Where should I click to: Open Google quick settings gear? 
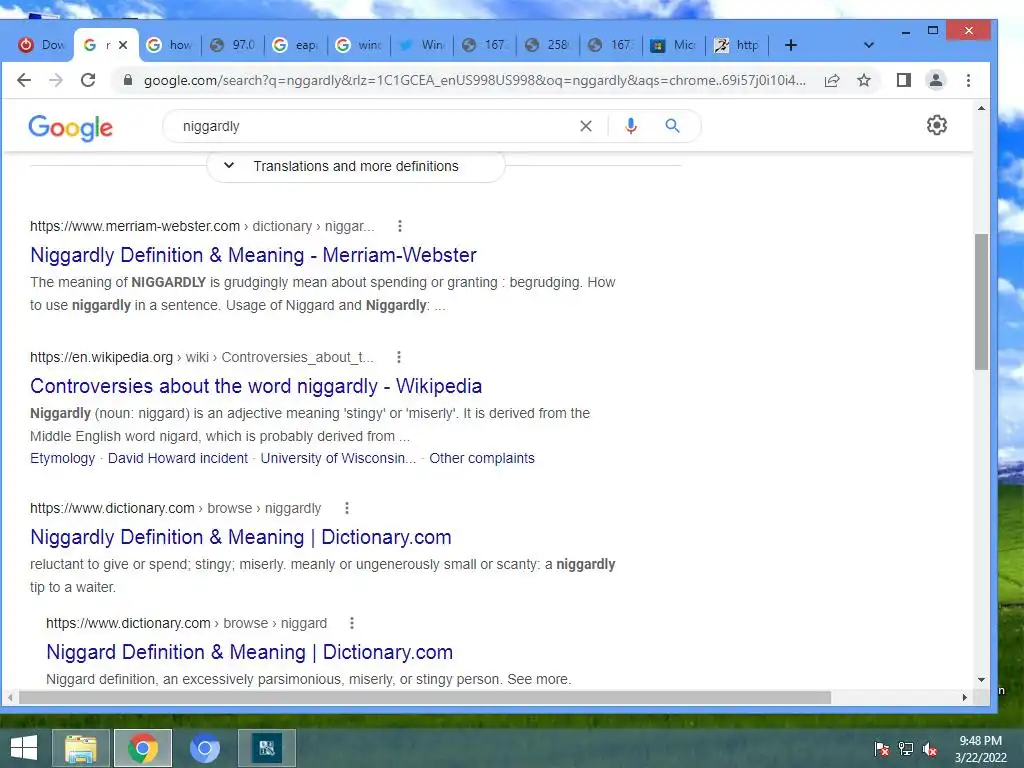click(x=937, y=125)
